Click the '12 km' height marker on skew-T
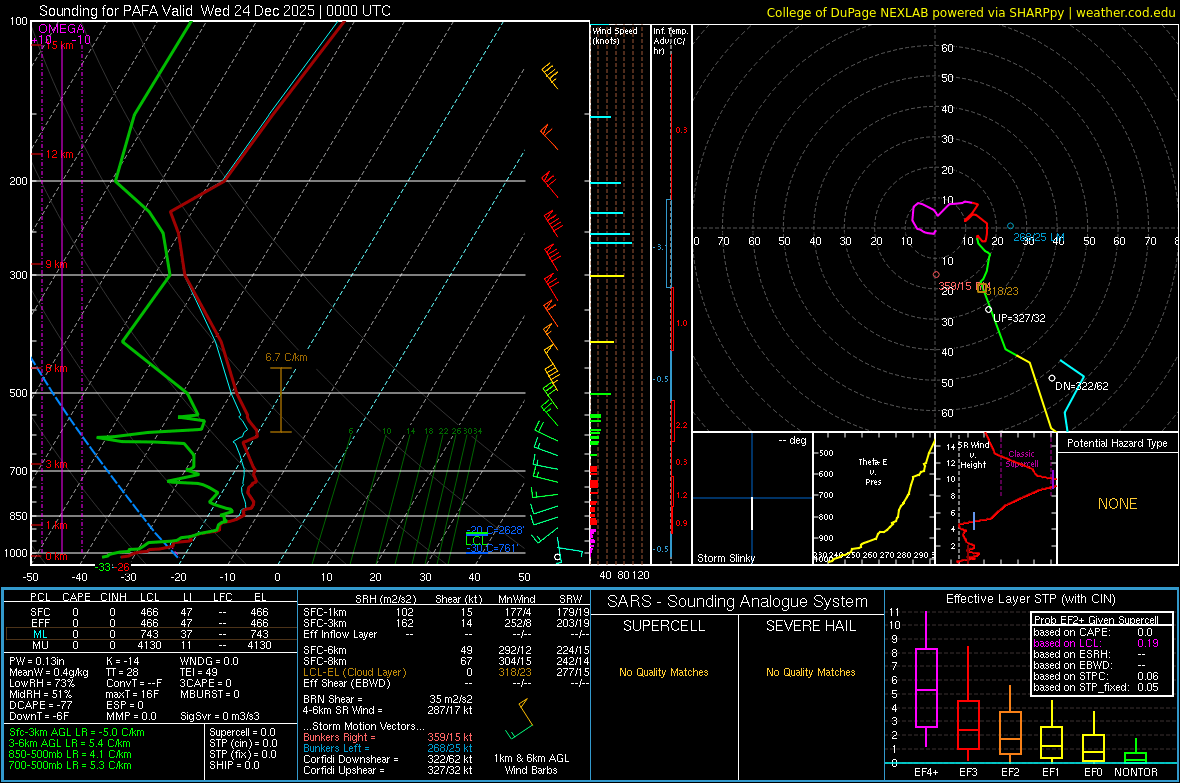1180x783 pixels. tap(59, 154)
